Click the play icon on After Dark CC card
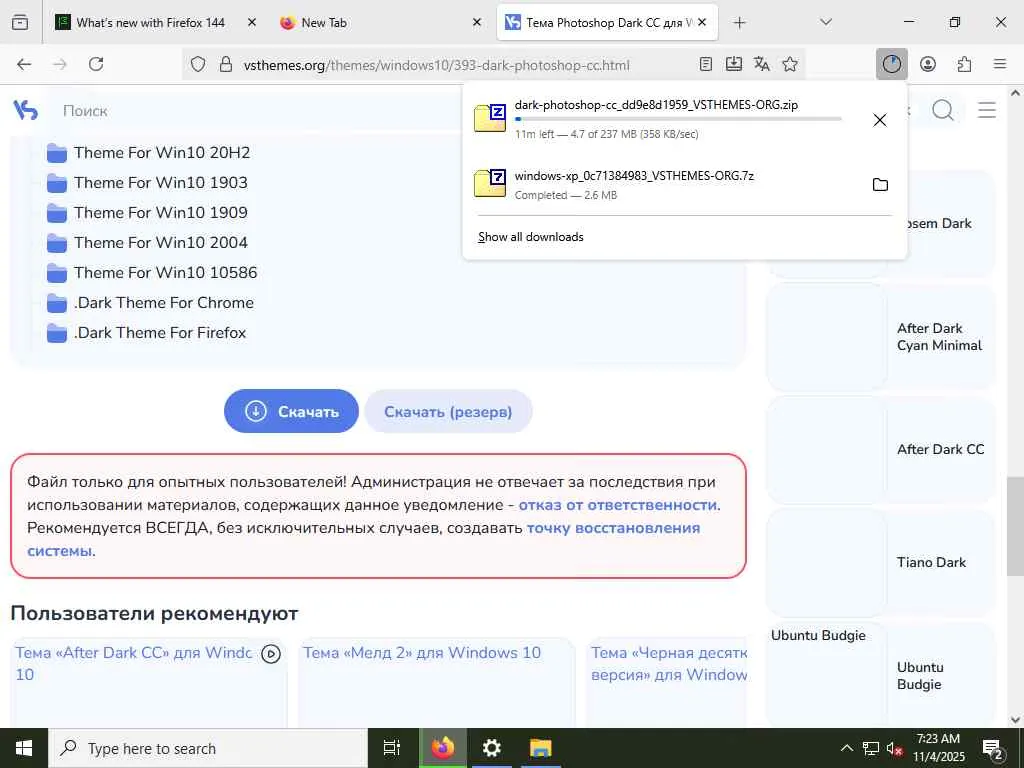This screenshot has height=768, width=1024. [271, 654]
